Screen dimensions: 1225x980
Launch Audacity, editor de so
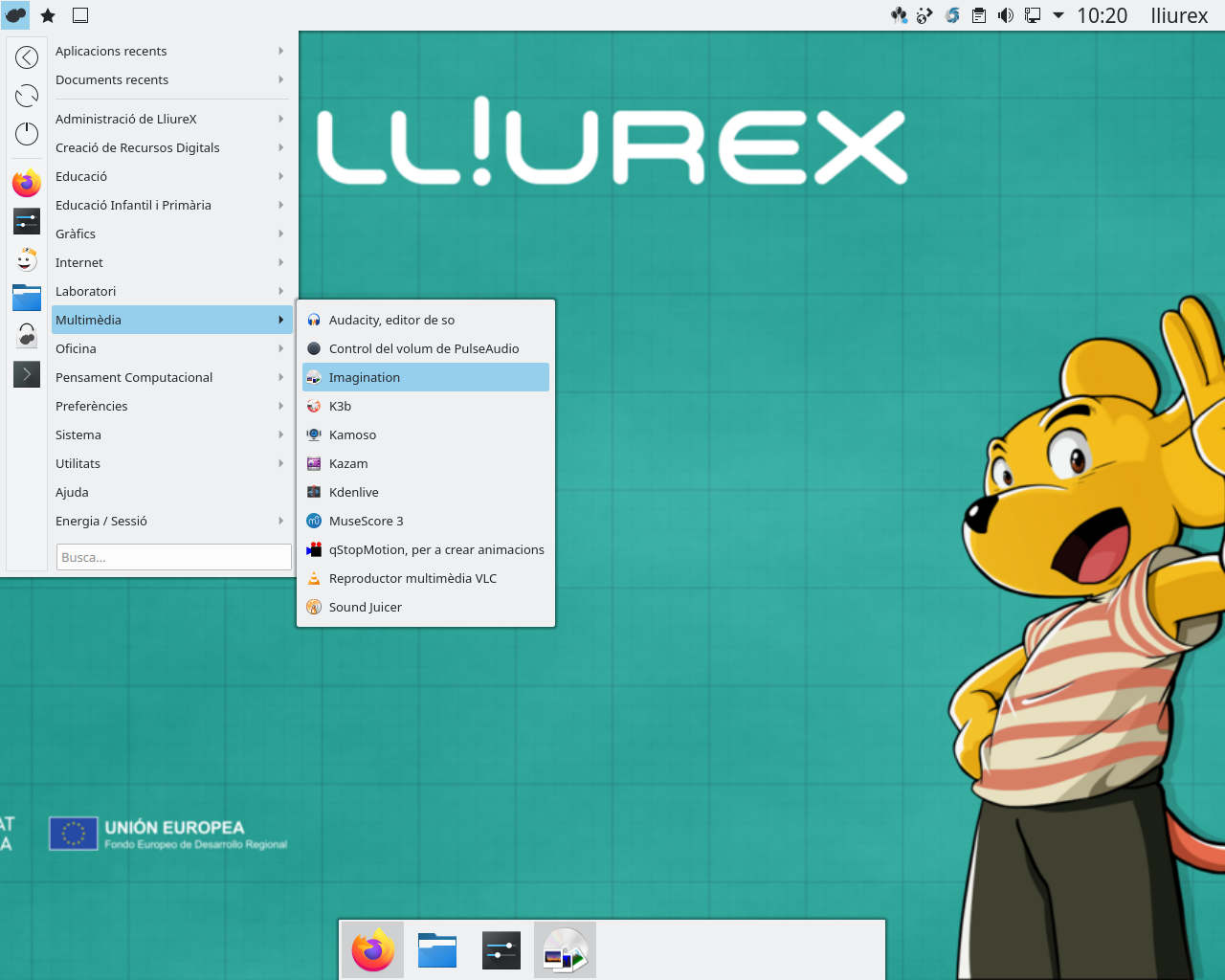[391, 320]
